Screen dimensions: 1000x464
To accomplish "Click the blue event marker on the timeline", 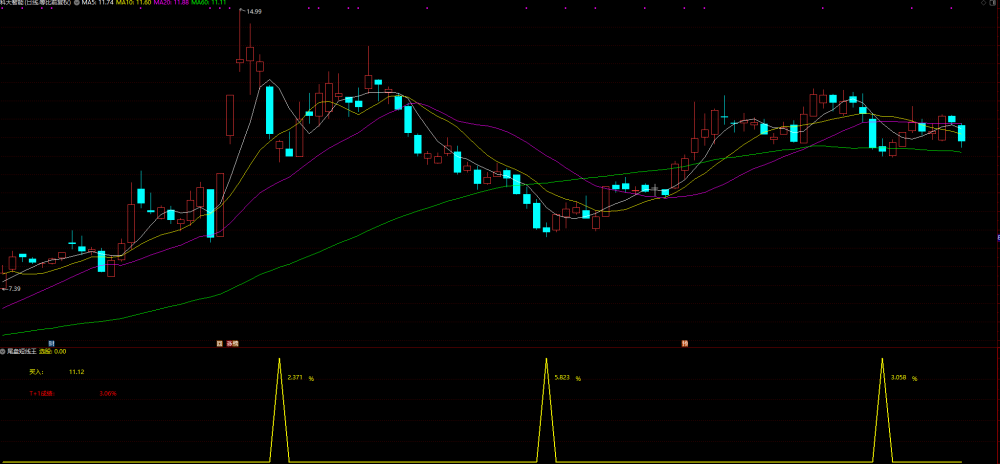I will tap(52, 344).
